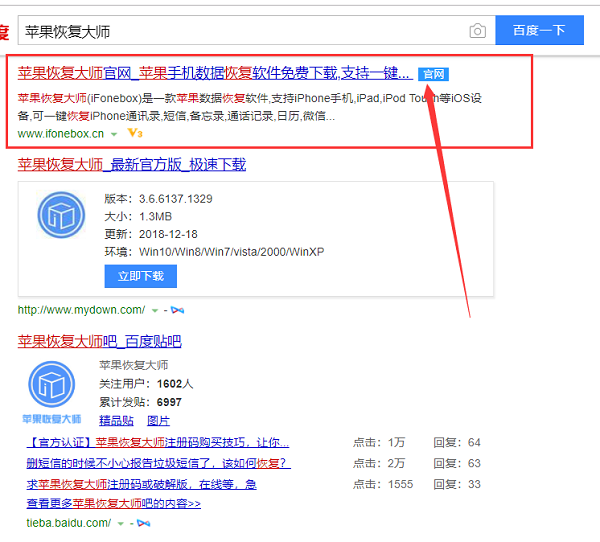The width and height of the screenshot is (600, 542).
Task: Open 求苹果恢复大师注册码或破解版 post
Action: (142, 484)
